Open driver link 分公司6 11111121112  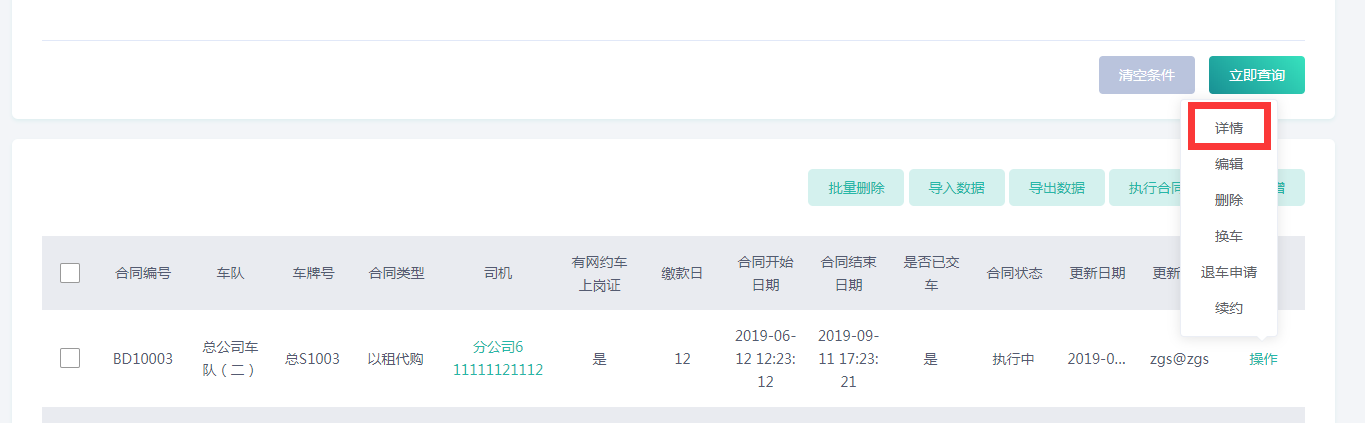[x=498, y=358]
